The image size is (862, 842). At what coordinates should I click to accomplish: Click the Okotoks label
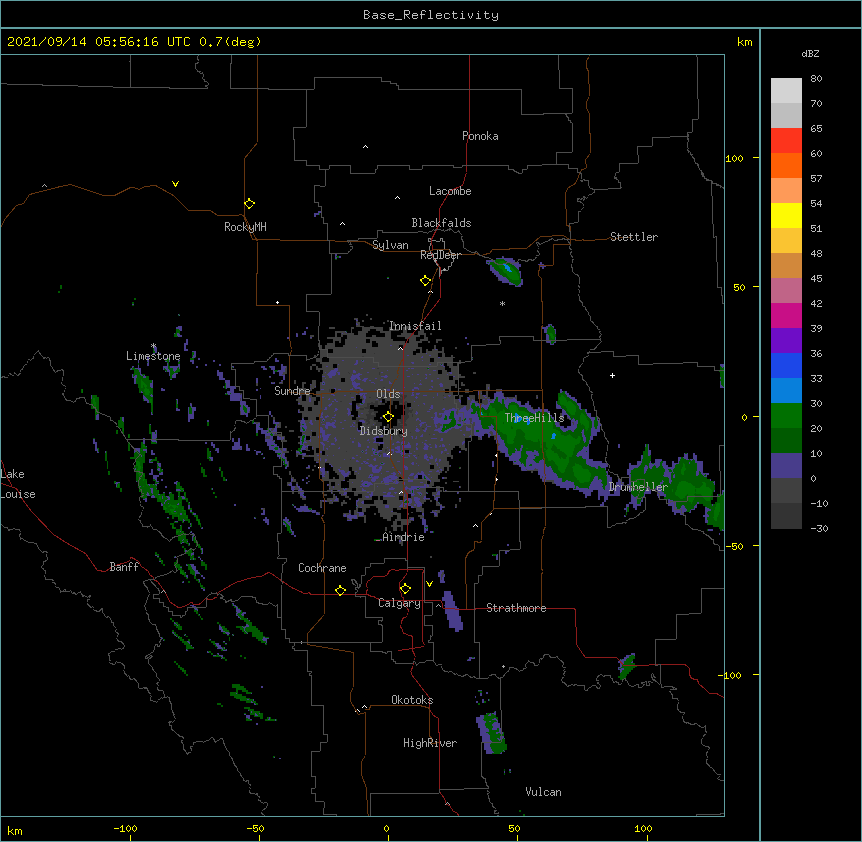tap(412, 700)
